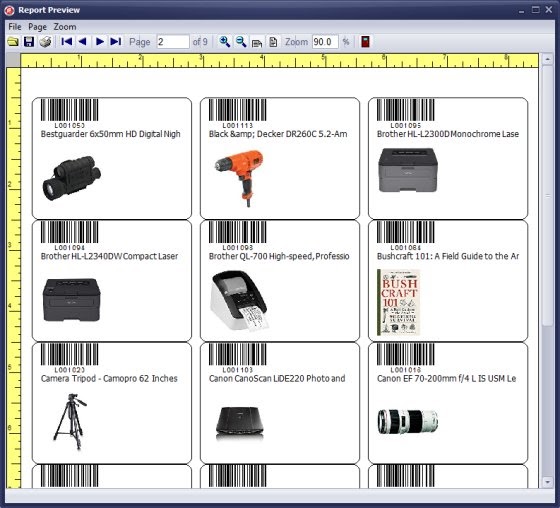Viewport: 560px width, 508px height.
Task: Click the Brother QL-700 label printer image
Action: coord(239,301)
